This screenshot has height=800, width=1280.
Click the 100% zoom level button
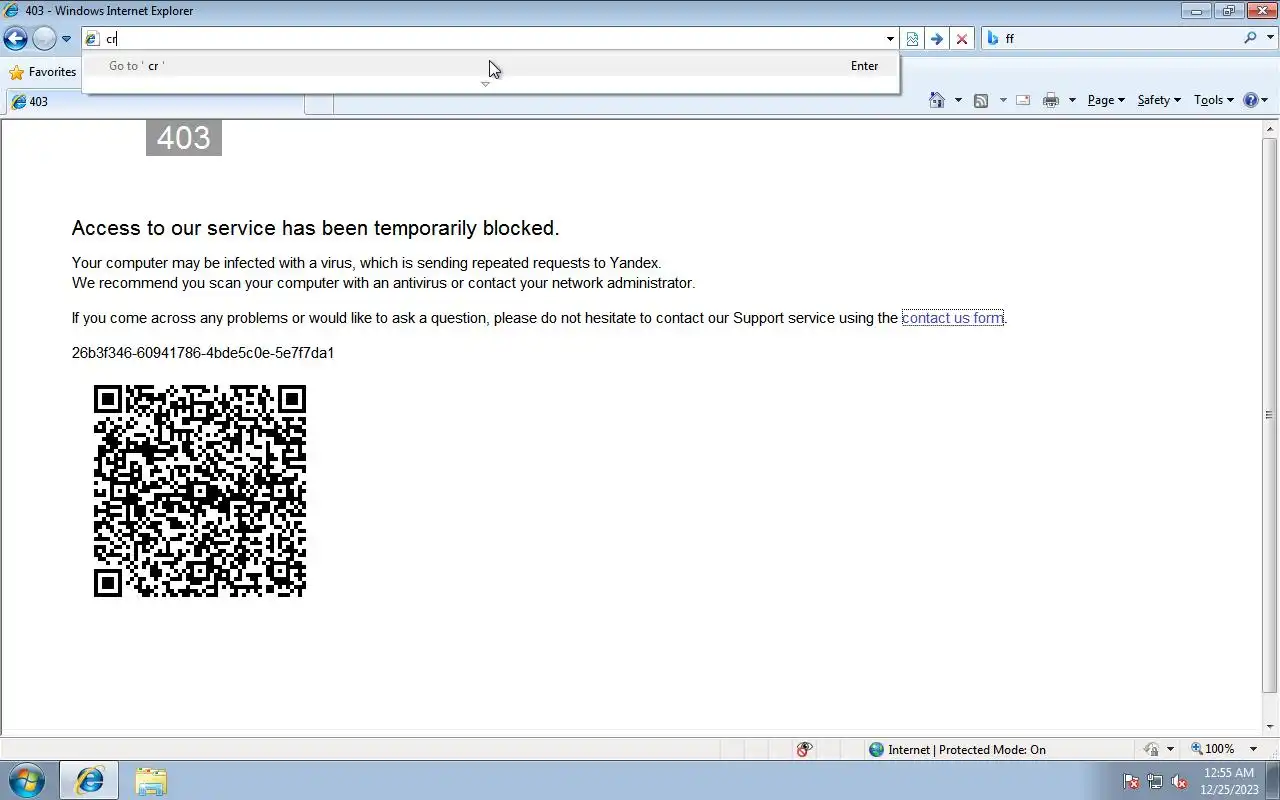[1212, 749]
